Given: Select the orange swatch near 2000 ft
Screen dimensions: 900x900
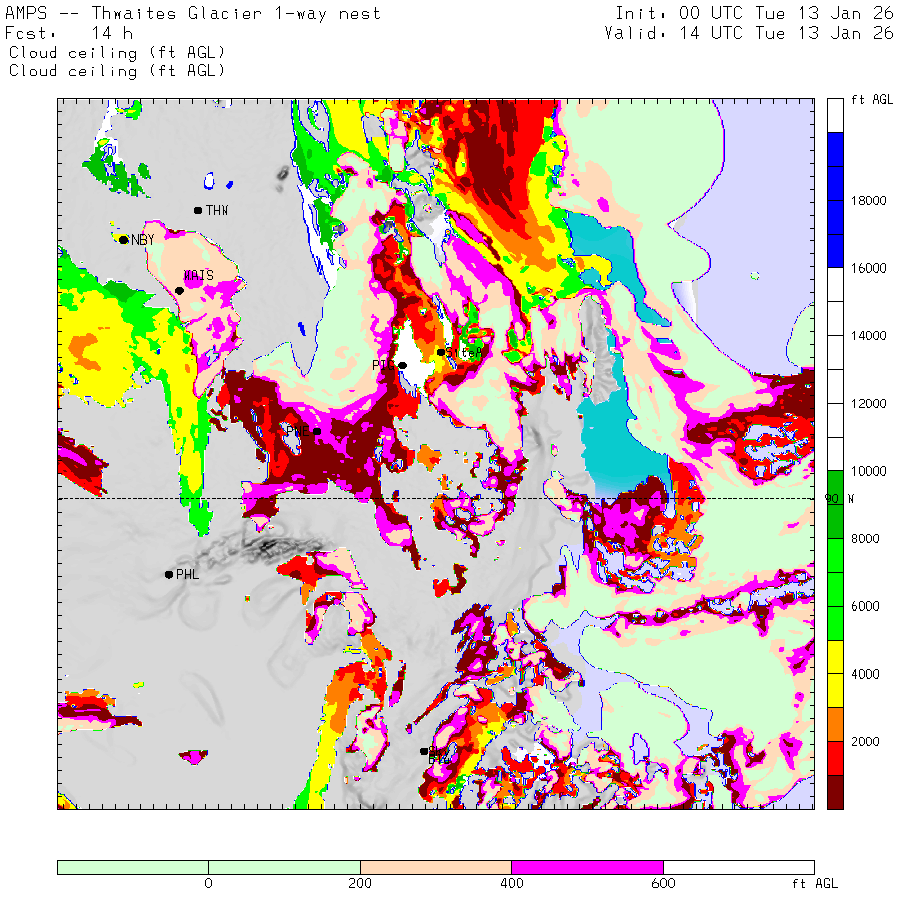Looking at the screenshot, I should (x=835, y=725).
